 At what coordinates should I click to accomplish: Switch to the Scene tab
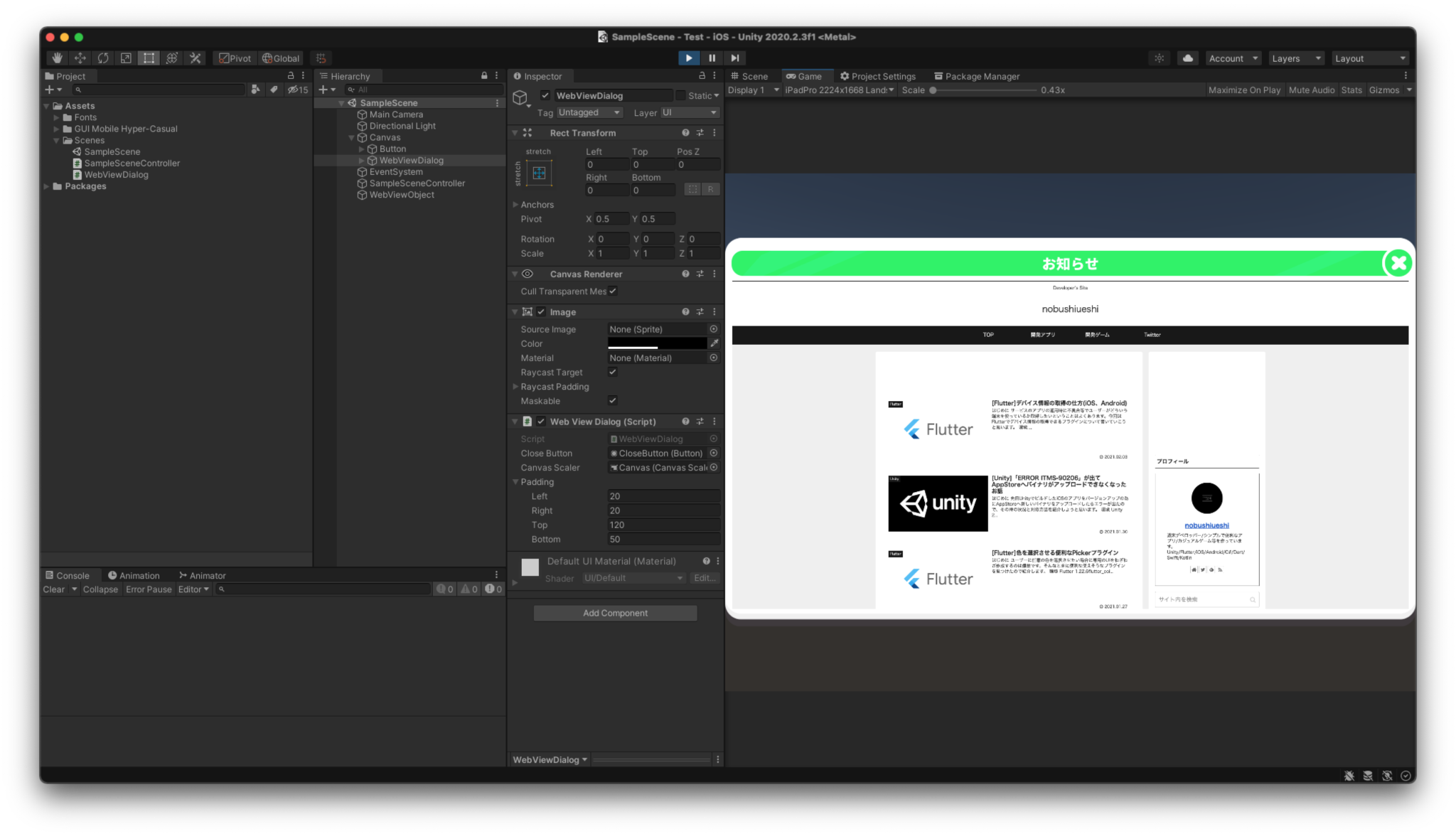coord(754,76)
